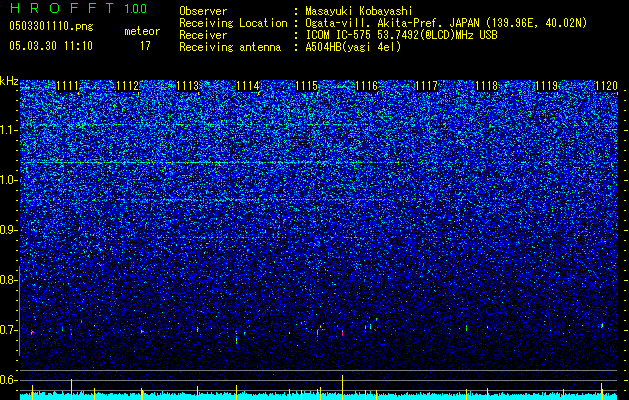Click the 0.9 kHz axis label

[x=8, y=230]
